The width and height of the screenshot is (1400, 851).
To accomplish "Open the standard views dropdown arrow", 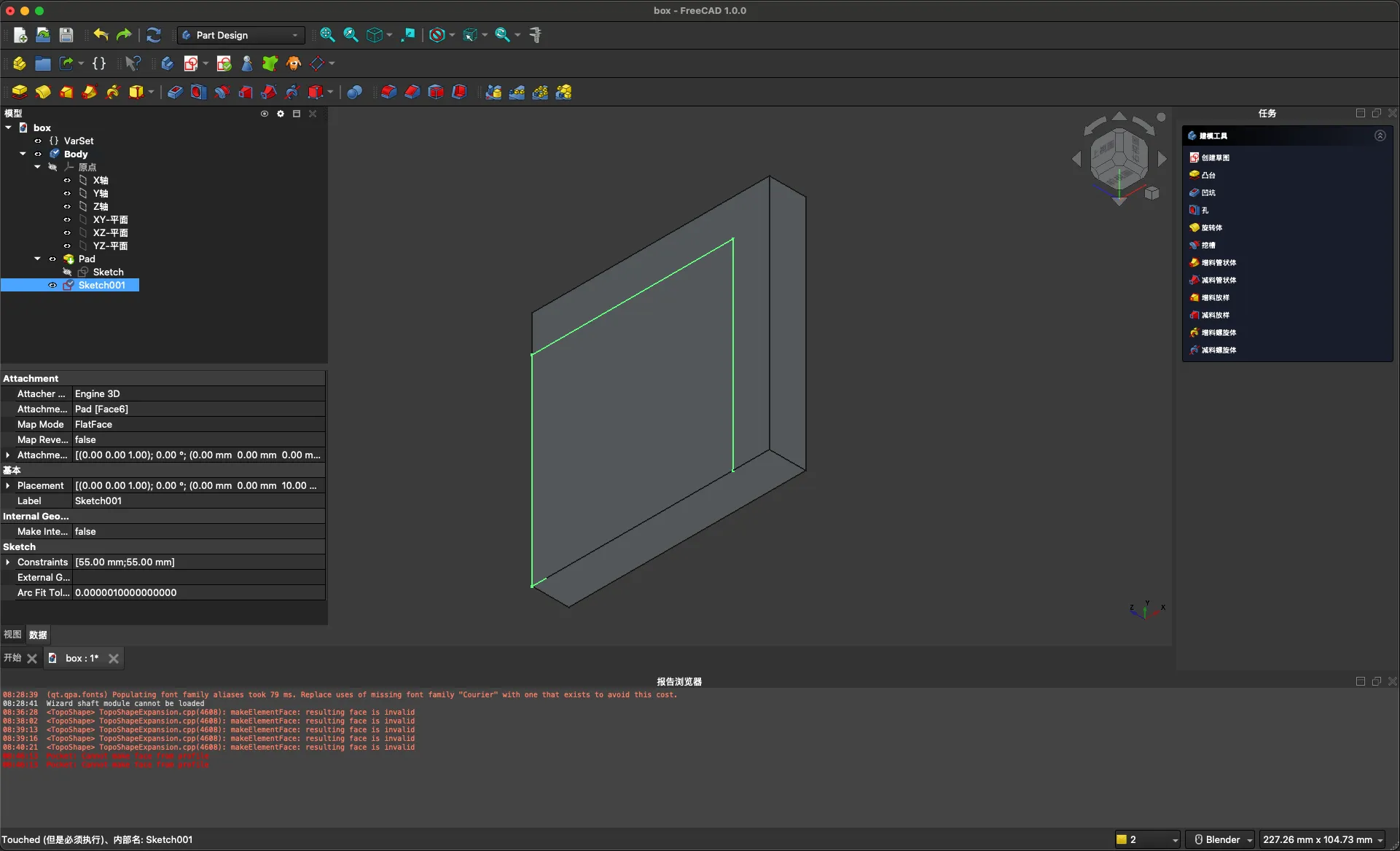I will [x=390, y=35].
